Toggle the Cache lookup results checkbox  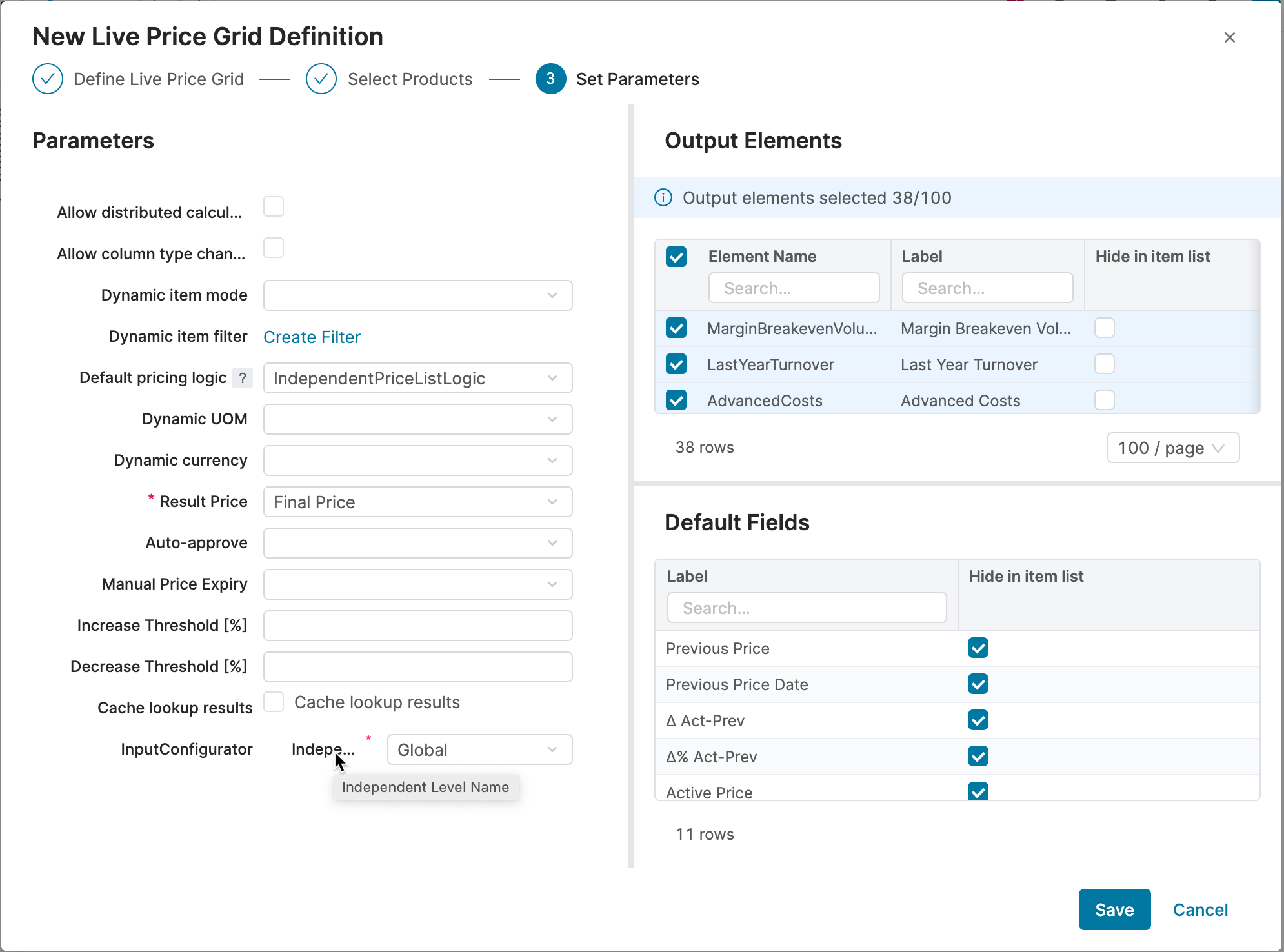tap(274, 702)
